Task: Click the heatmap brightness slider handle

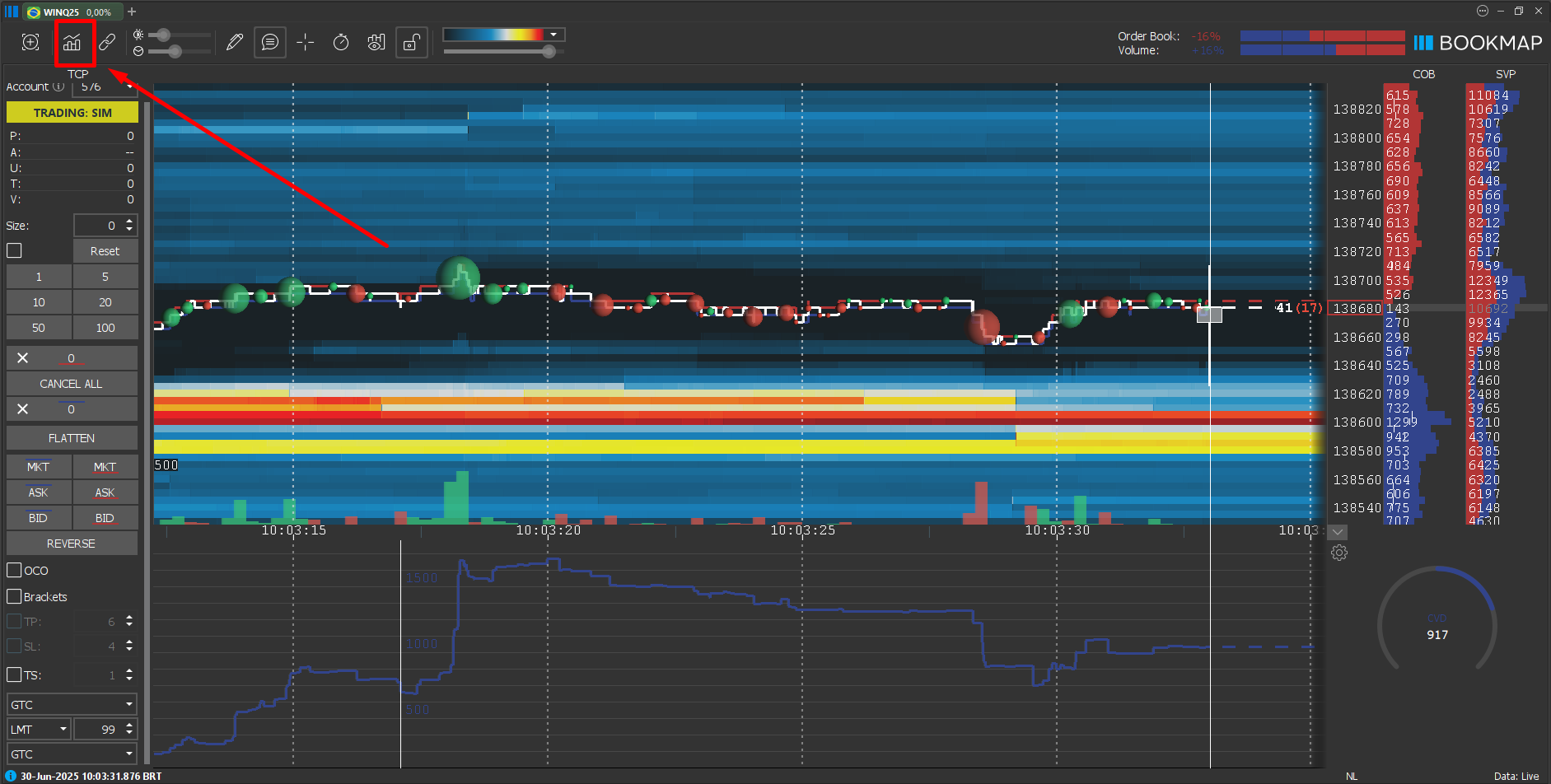Action: (164, 35)
